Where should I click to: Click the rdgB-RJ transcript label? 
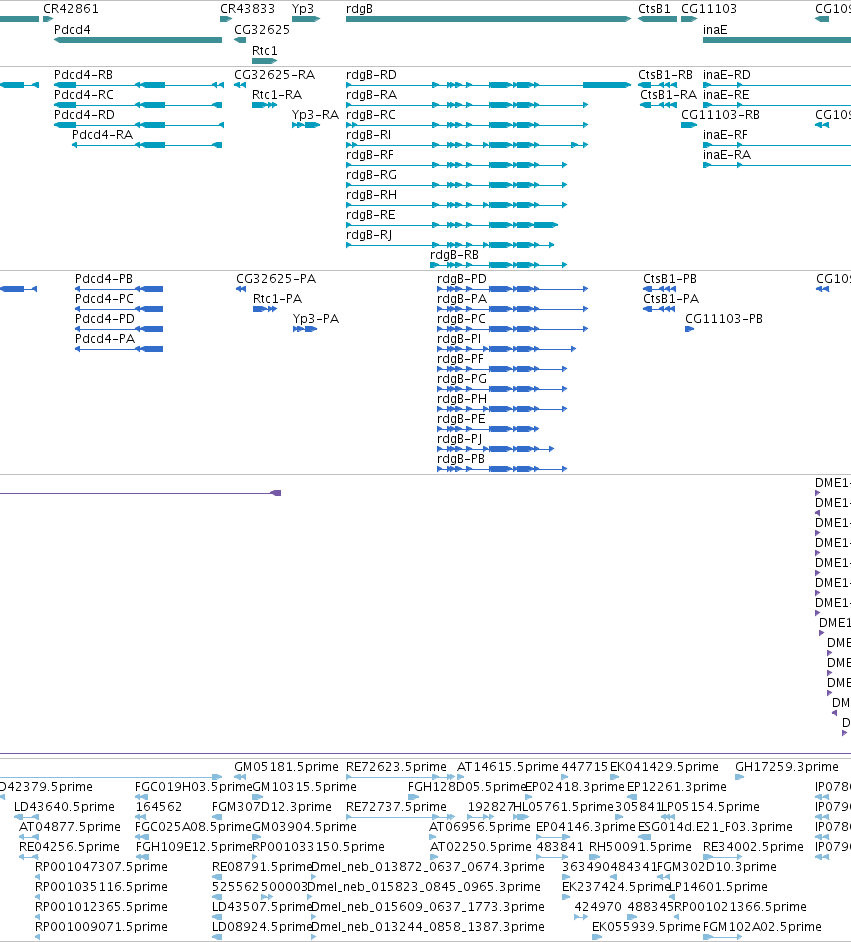click(x=369, y=235)
